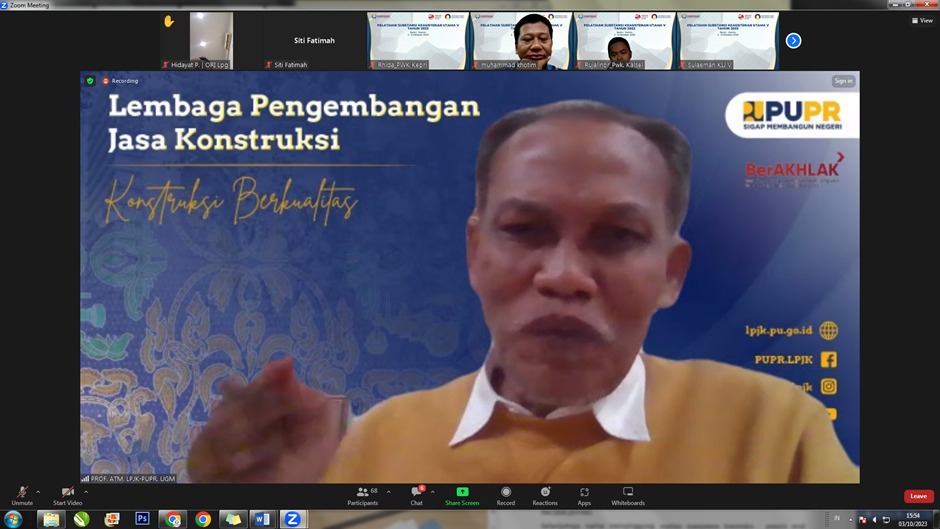
Task: Expand video options arrow next to Start Video
Action: pos(86,491)
